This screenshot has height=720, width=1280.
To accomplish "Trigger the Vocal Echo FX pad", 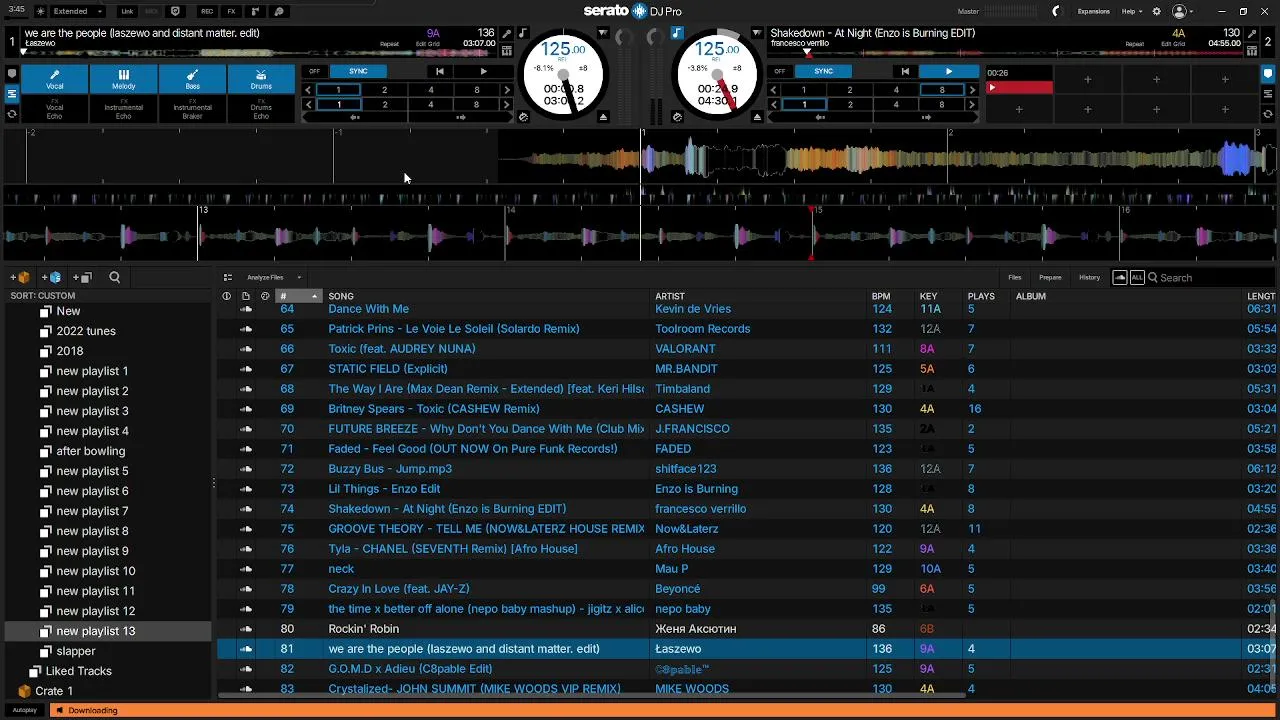I will point(54,109).
